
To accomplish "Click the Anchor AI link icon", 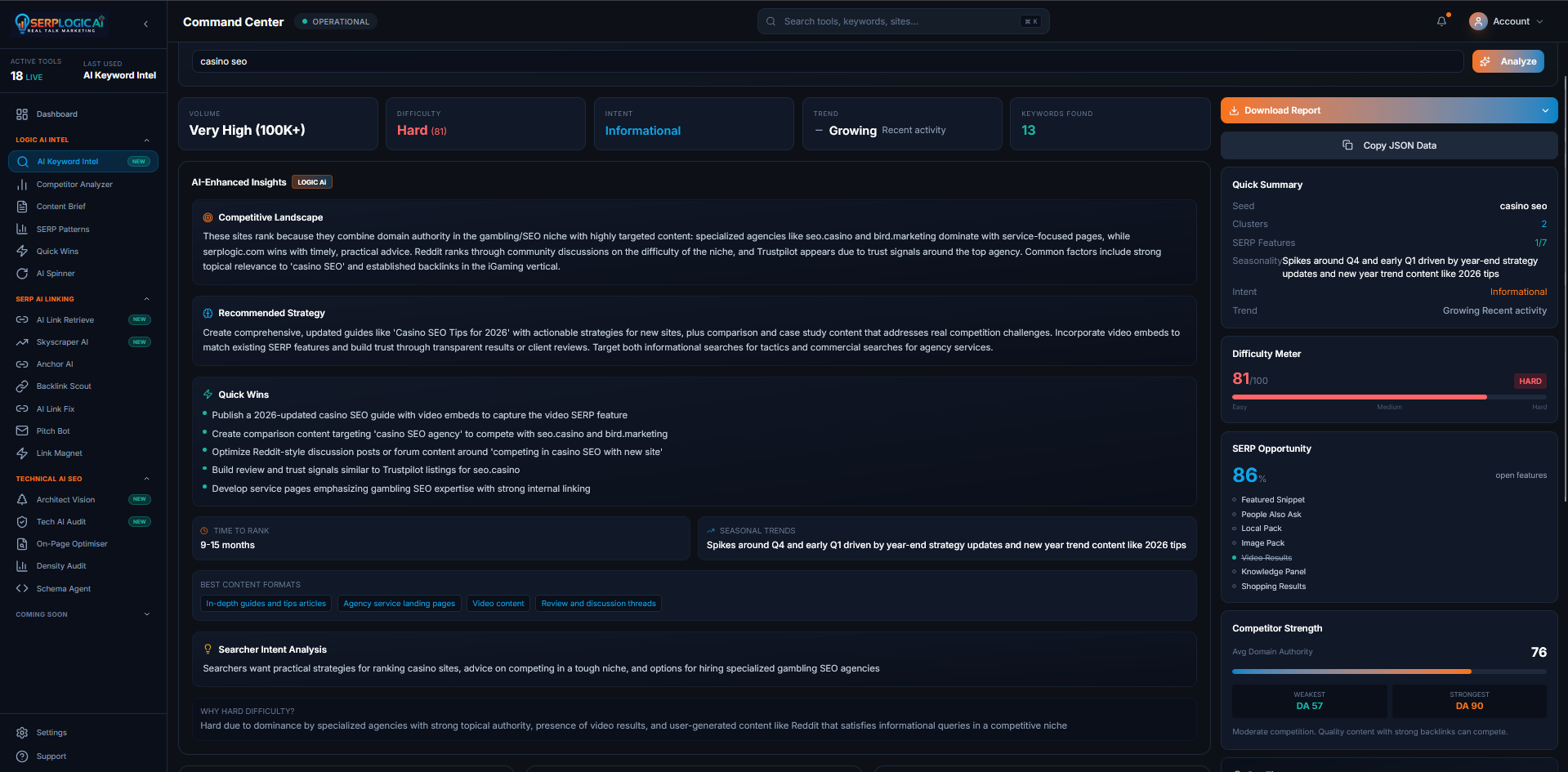I will [22, 364].
